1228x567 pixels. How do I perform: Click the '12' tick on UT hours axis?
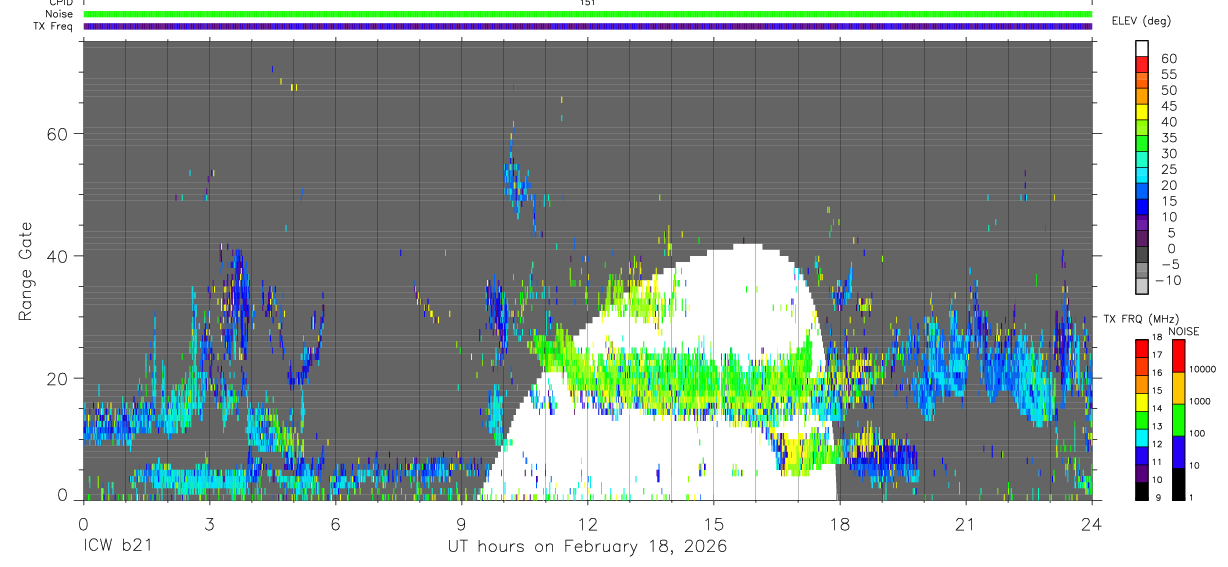pyautogui.click(x=587, y=524)
